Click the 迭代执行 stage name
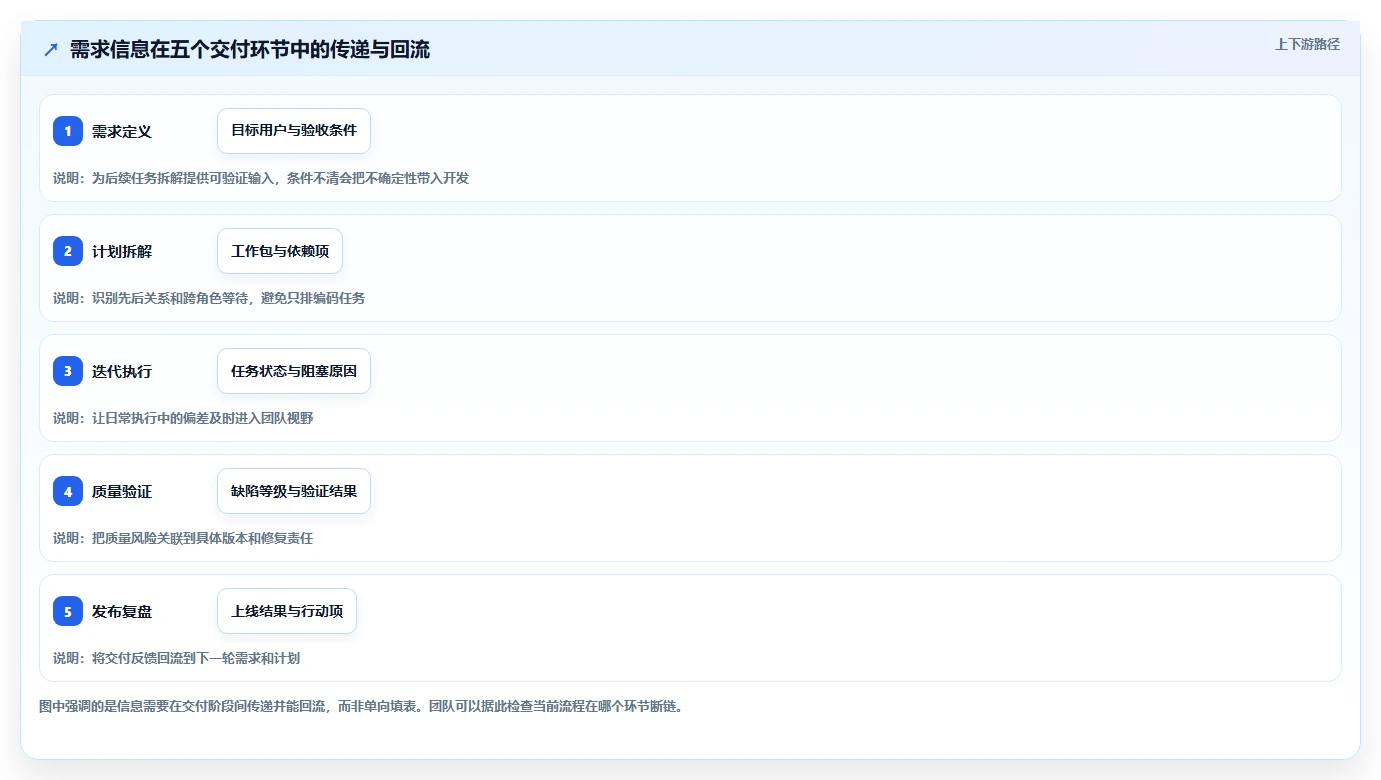This screenshot has width=1381, height=780. click(x=122, y=371)
